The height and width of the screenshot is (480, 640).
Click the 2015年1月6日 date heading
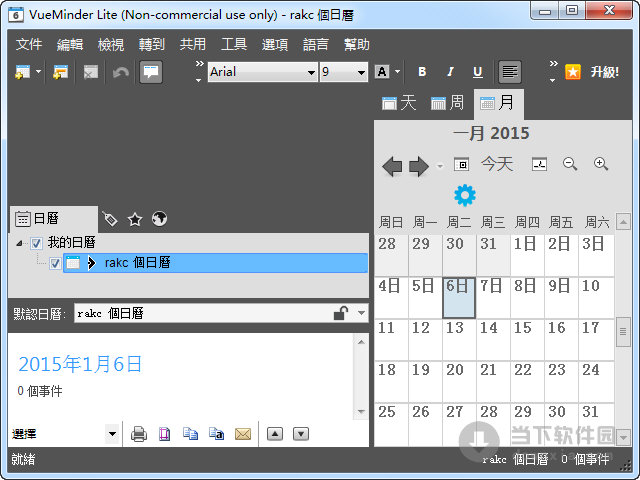coord(80,364)
